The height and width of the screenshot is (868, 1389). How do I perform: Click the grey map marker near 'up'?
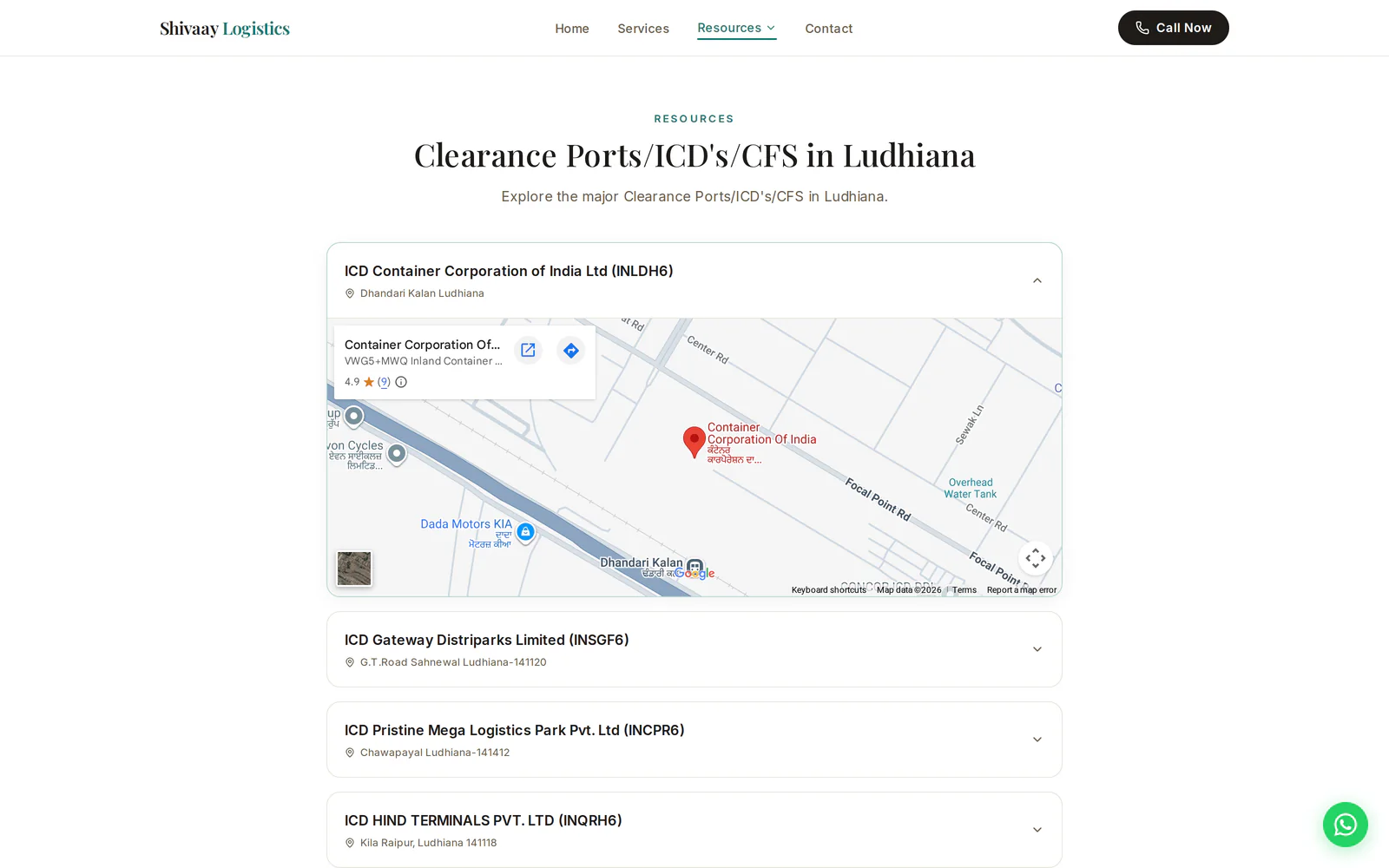point(353,417)
